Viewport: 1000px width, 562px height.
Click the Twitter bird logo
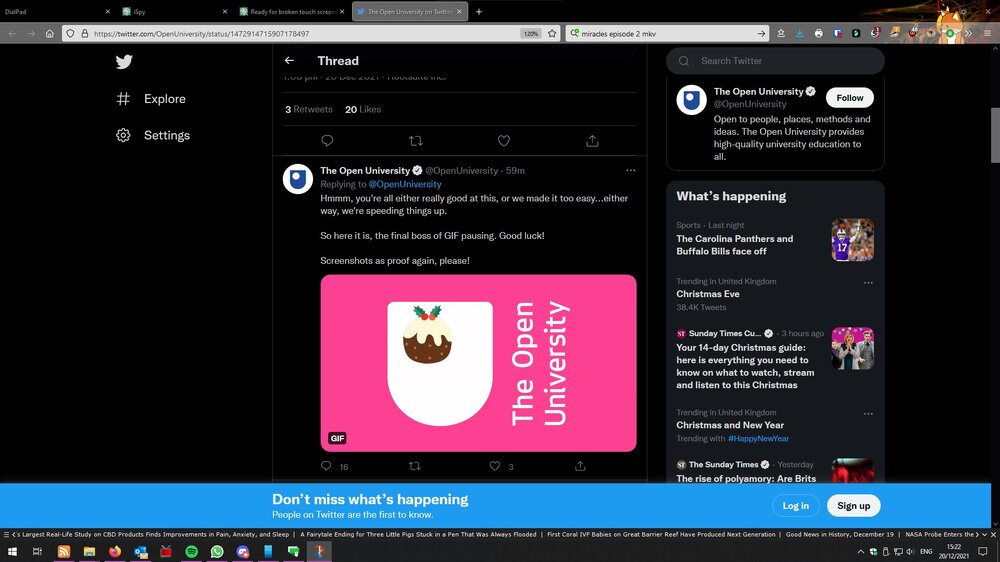(124, 62)
